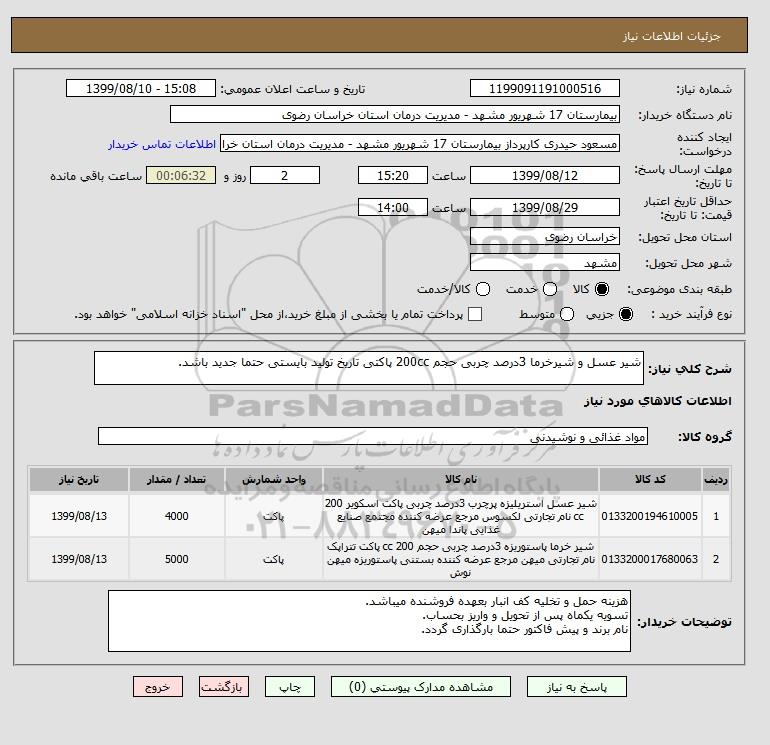Click need date 1399/08/13 in row 1
770x745 pixels.
(79, 516)
